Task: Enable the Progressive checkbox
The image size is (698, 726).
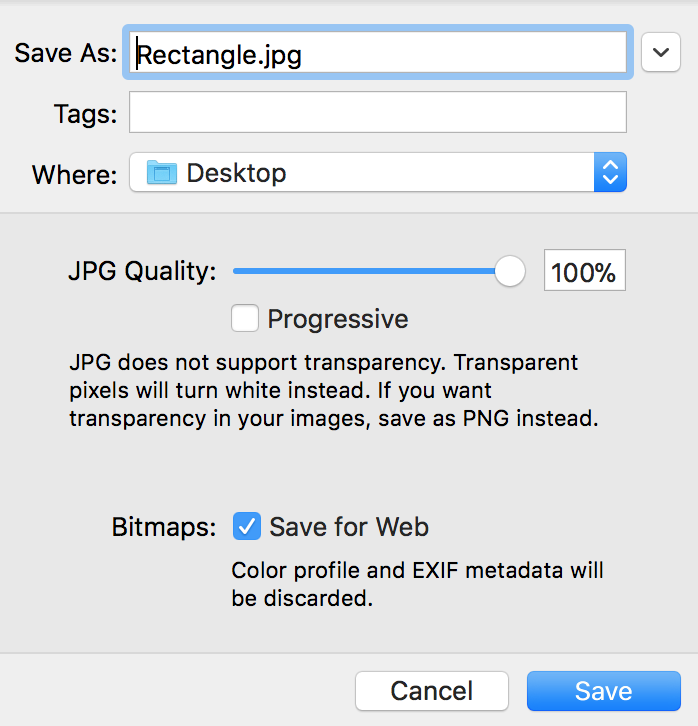Action: click(x=245, y=319)
